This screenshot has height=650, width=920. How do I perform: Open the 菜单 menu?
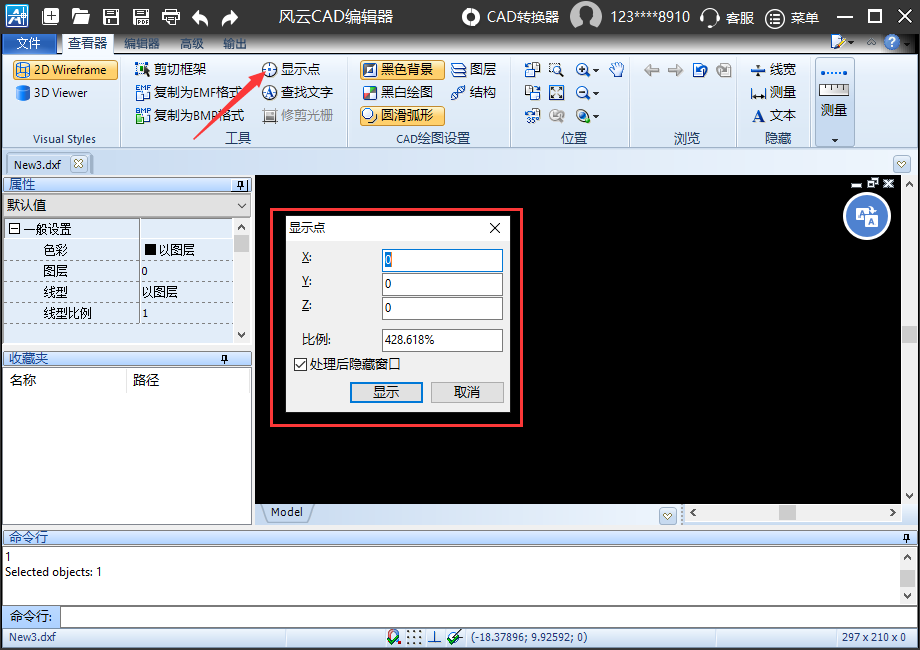[x=792, y=18]
